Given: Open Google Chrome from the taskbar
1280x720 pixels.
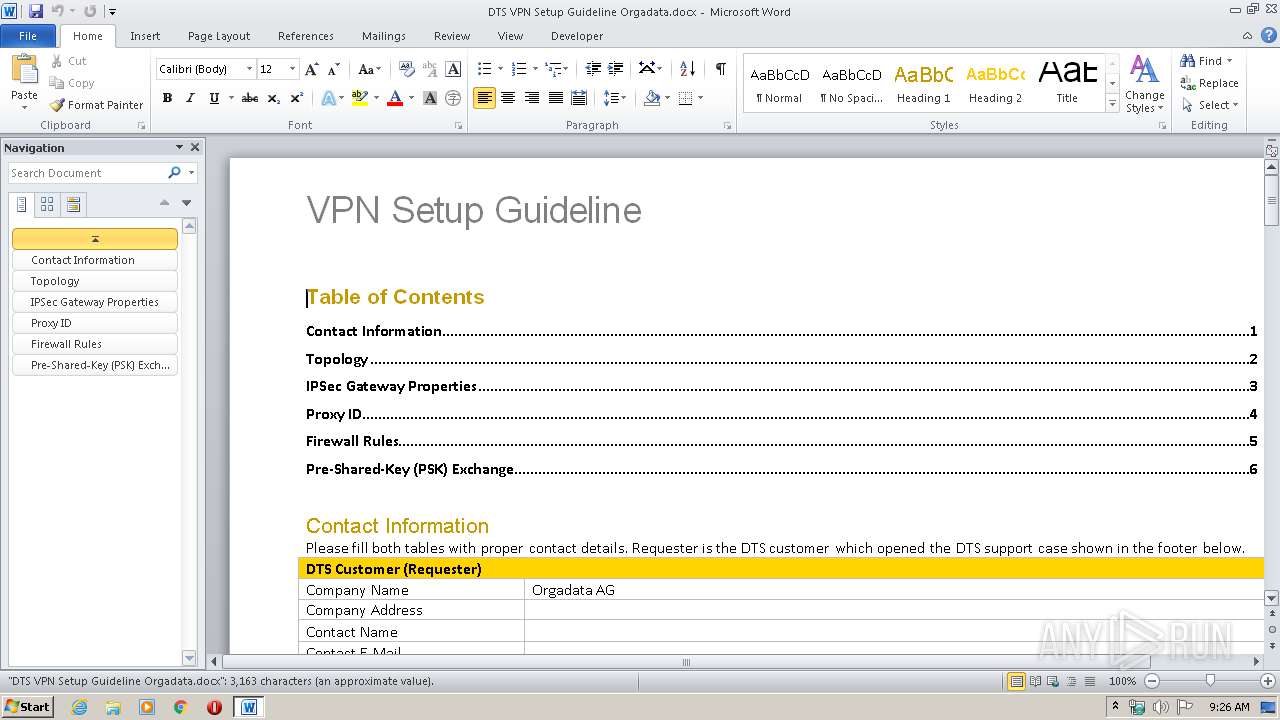Looking at the screenshot, I should pyautogui.click(x=181, y=707).
